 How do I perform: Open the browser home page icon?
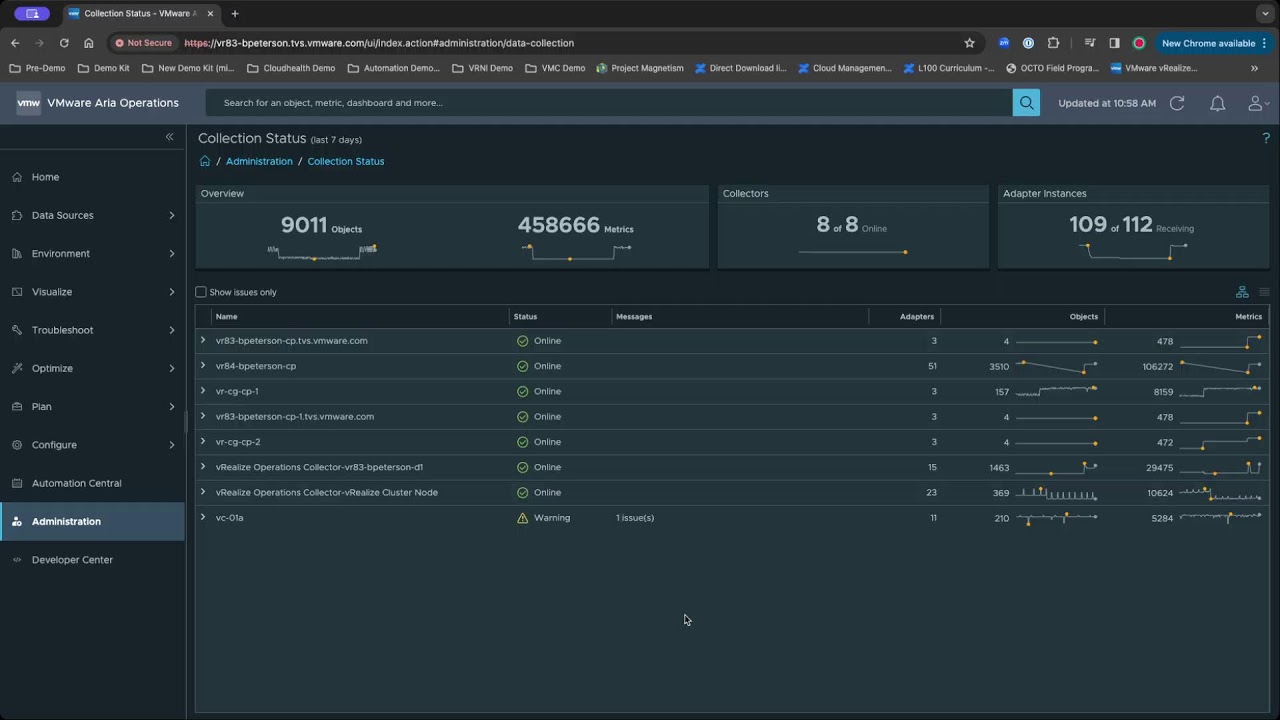[x=89, y=43]
